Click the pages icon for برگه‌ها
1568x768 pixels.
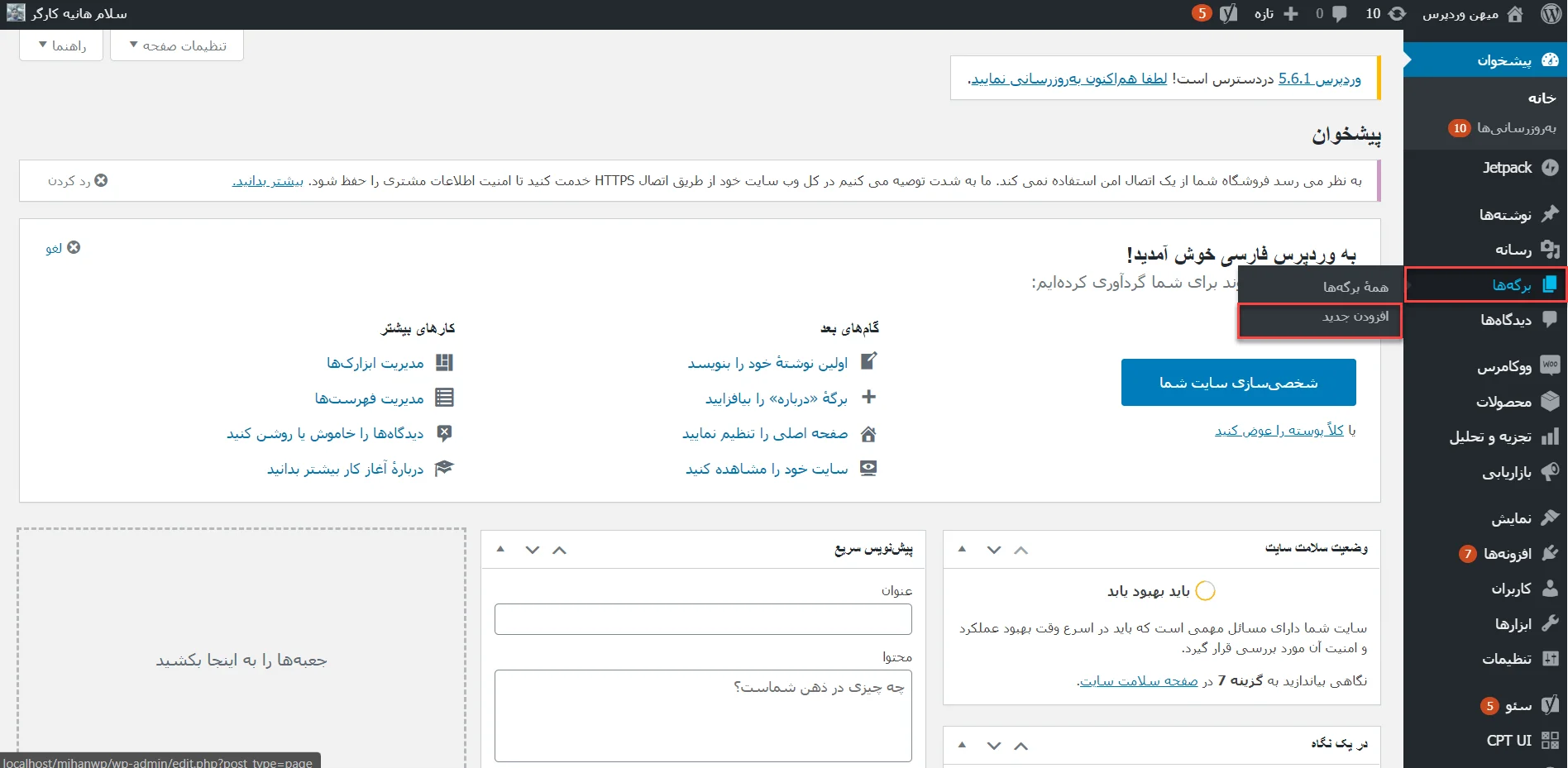[x=1551, y=284]
